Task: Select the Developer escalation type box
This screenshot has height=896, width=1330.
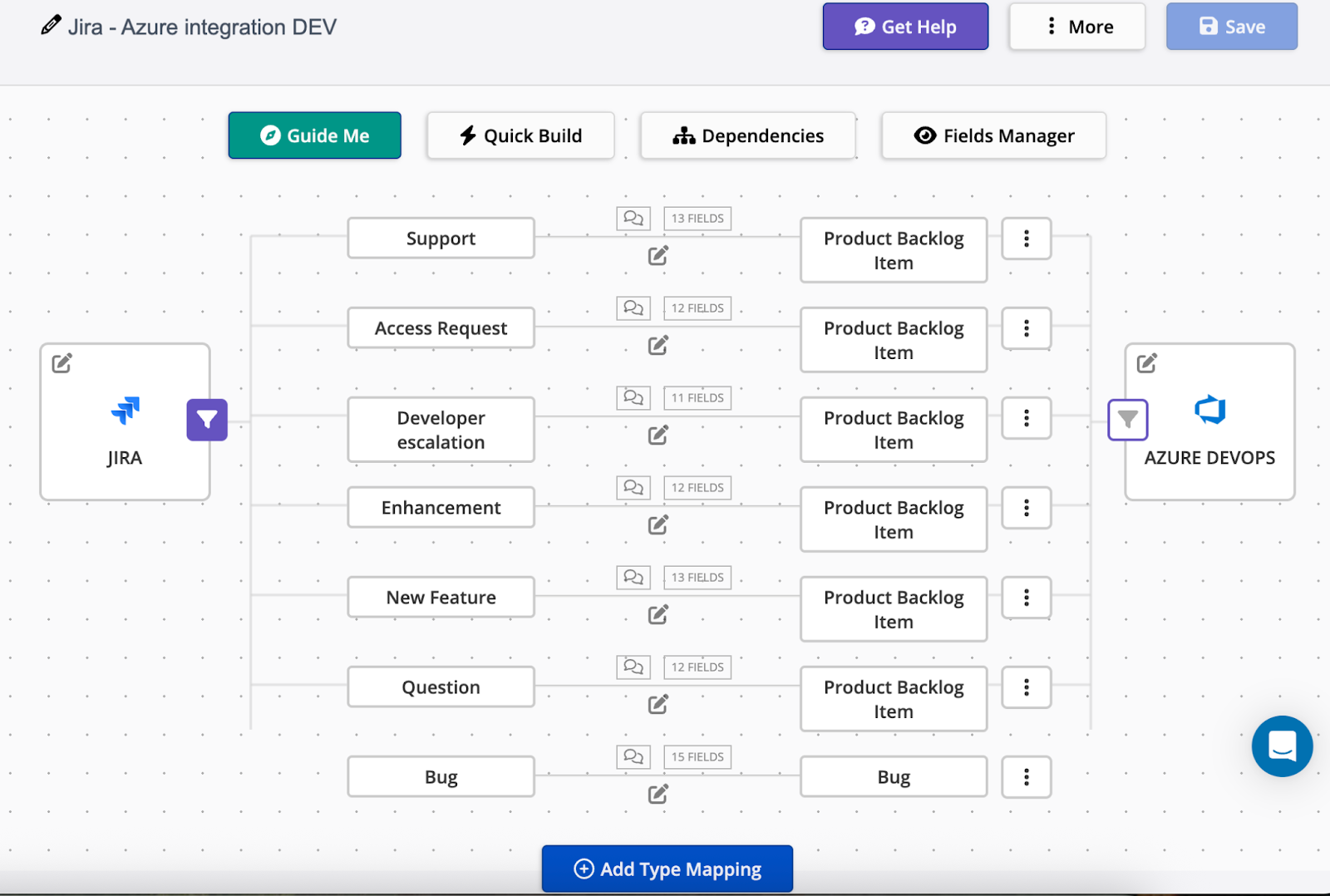Action: (441, 430)
